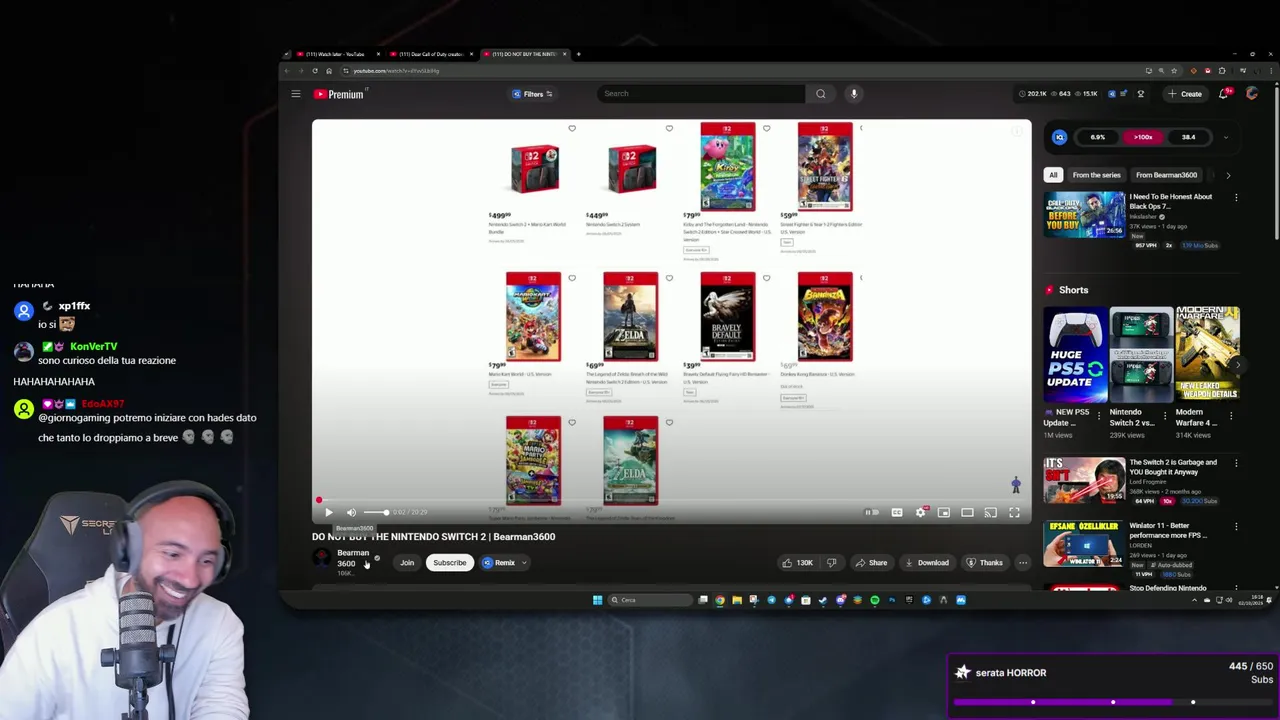Select the 'All' chip
The height and width of the screenshot is (720, 1280).
(x=1053, y=175)
